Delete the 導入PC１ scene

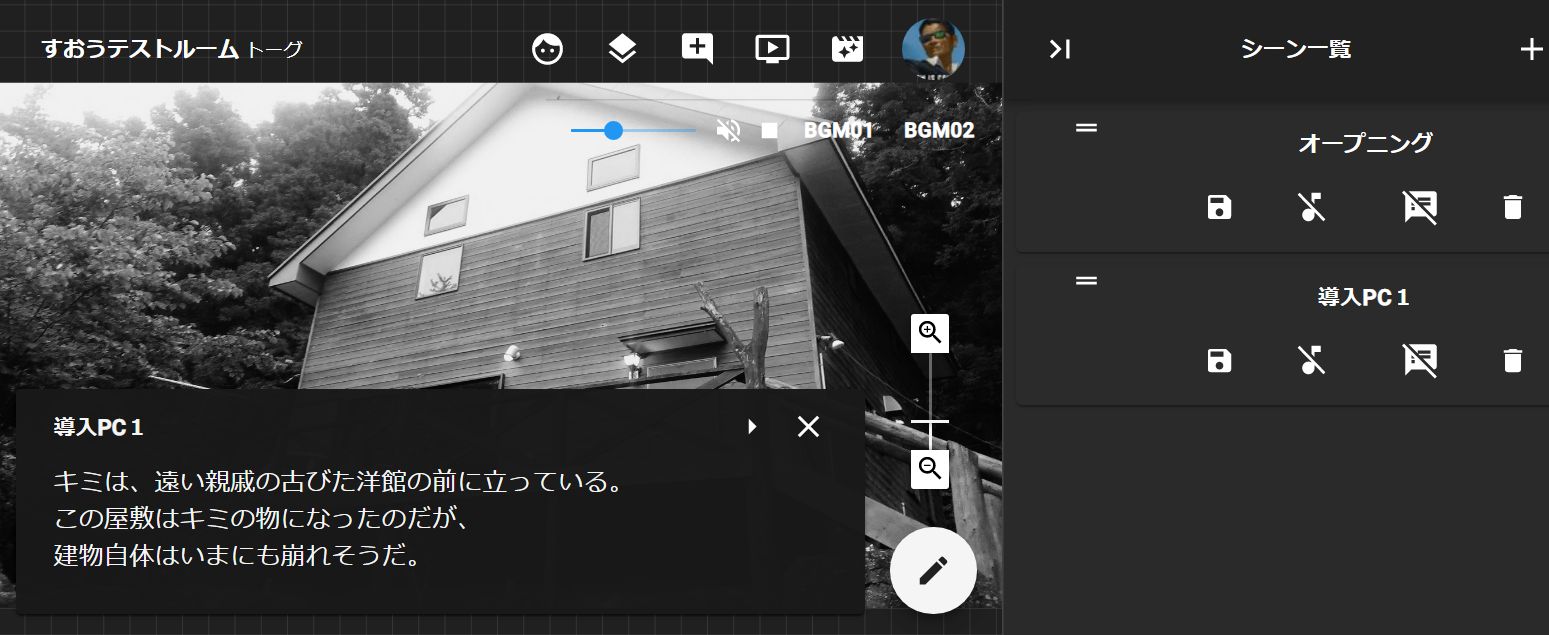click(1512, 360)
